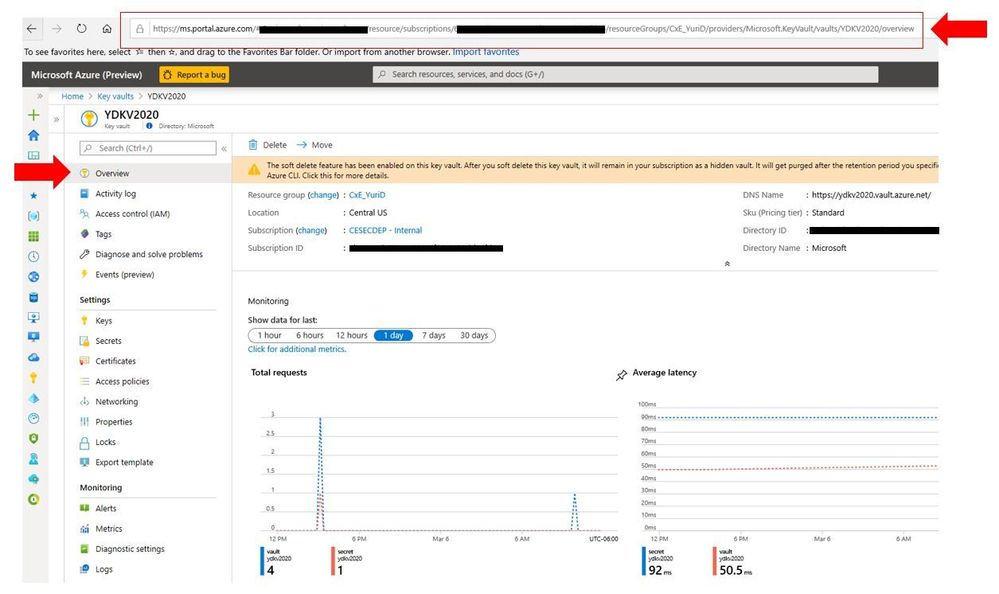Click the blue star Favorites icon
The height and width of the screenshot is (594, 999).
click(34, 196)
